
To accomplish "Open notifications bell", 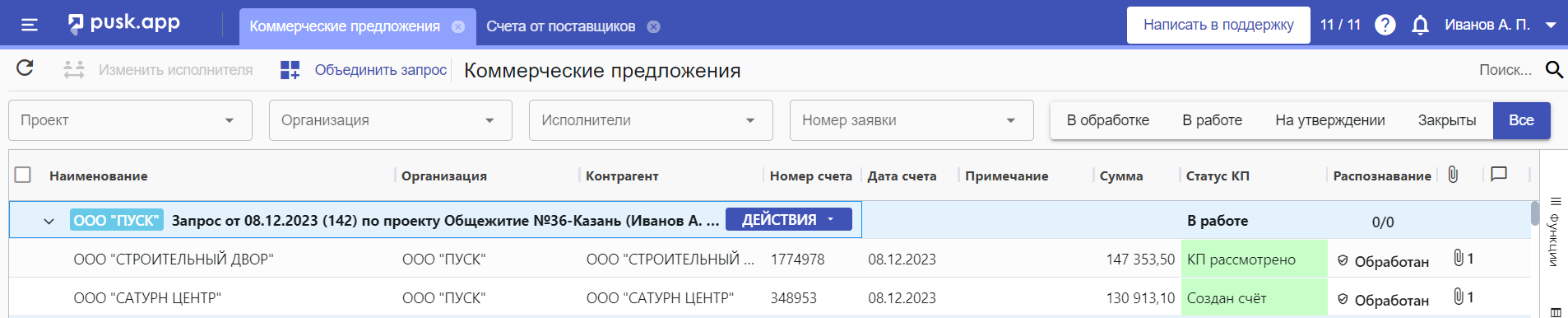I will tap(1420, 25).
